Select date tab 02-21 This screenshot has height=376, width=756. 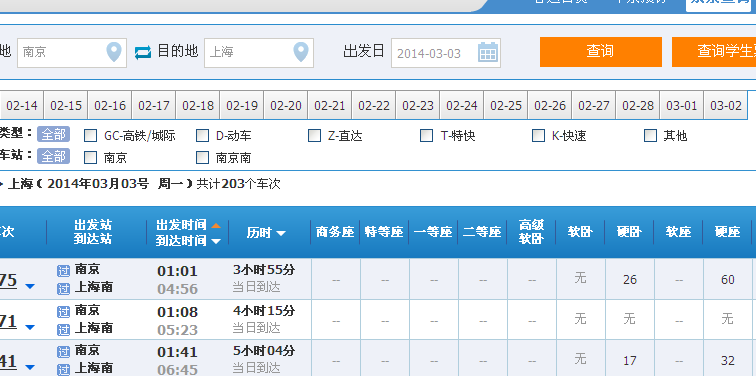click(330, 106)
